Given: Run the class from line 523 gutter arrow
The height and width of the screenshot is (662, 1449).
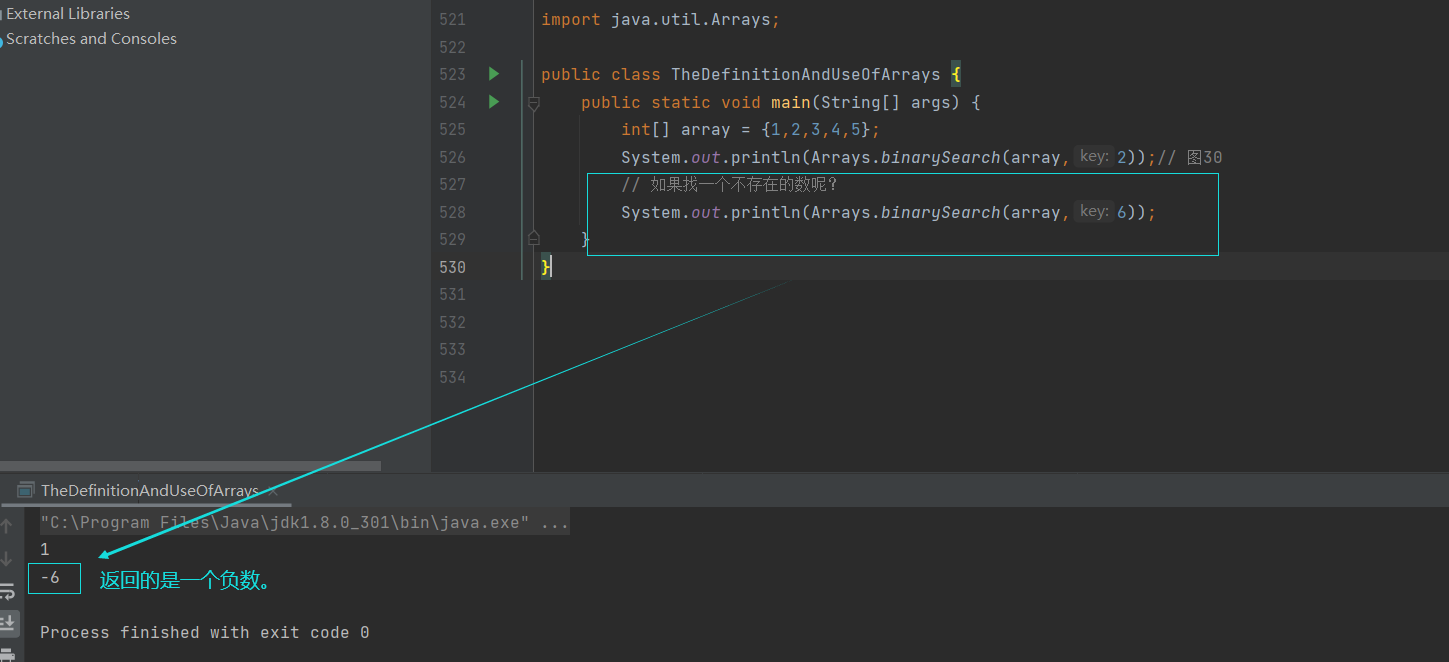Looking at the screenshot, I should [493, 74].
